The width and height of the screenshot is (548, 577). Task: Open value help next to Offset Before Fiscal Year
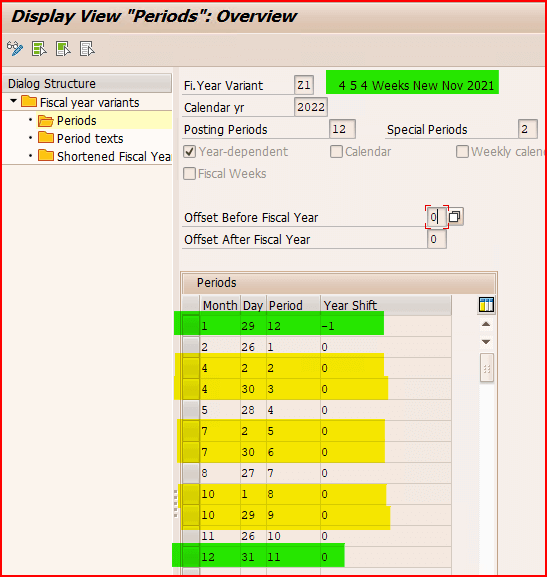tap(455, 217)
